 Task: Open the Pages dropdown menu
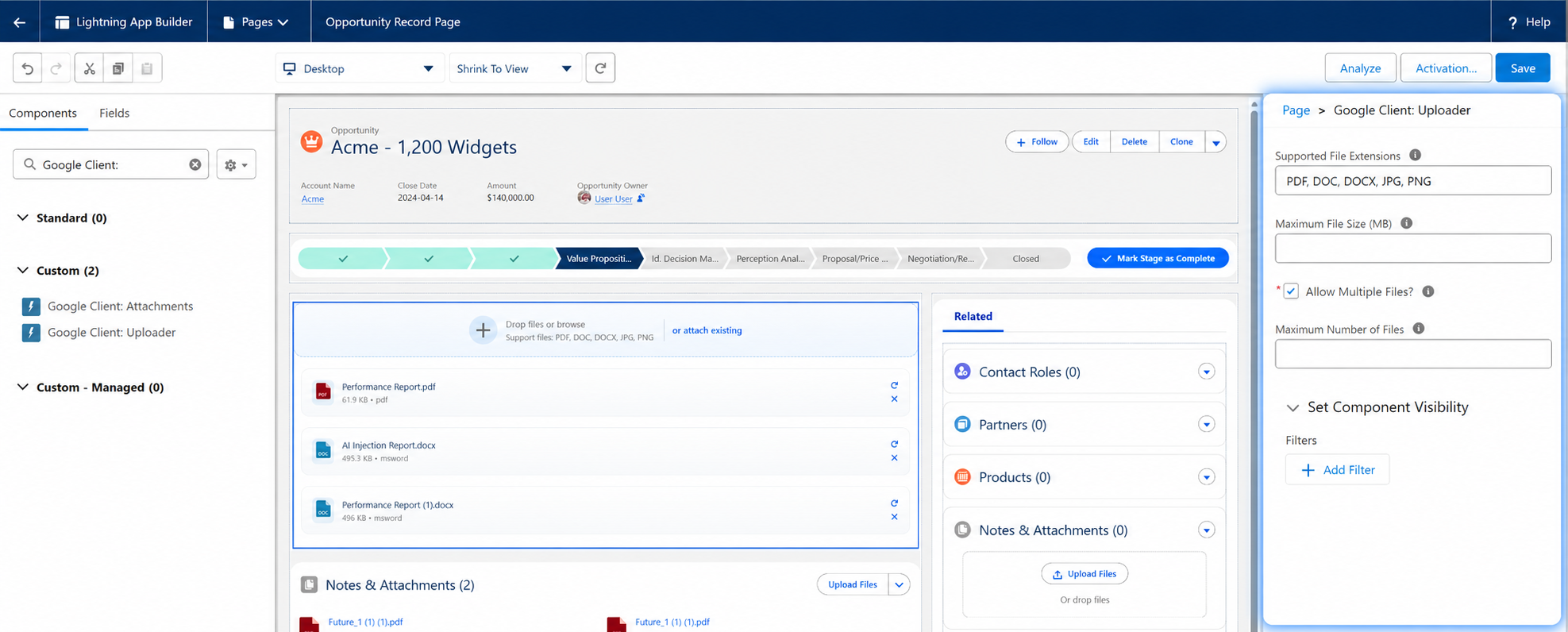(256, 22)
